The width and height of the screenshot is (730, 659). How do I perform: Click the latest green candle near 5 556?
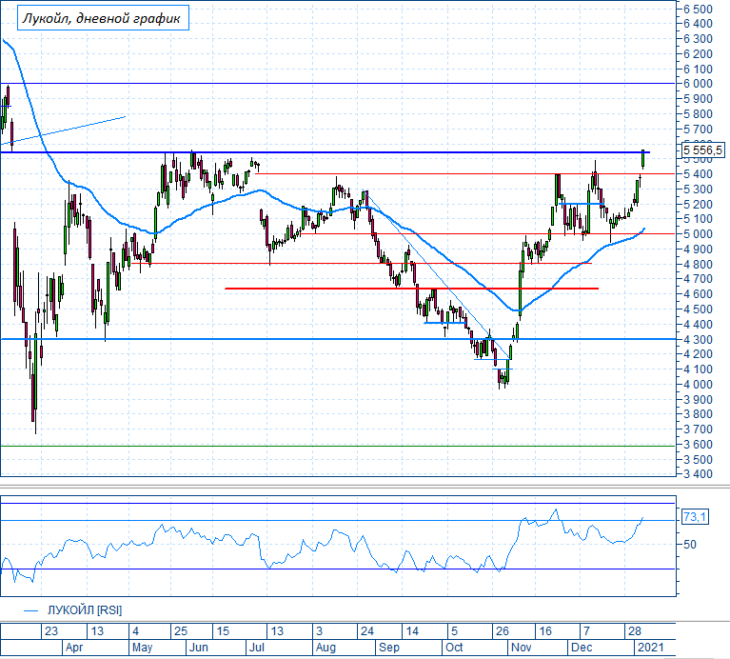643,159
